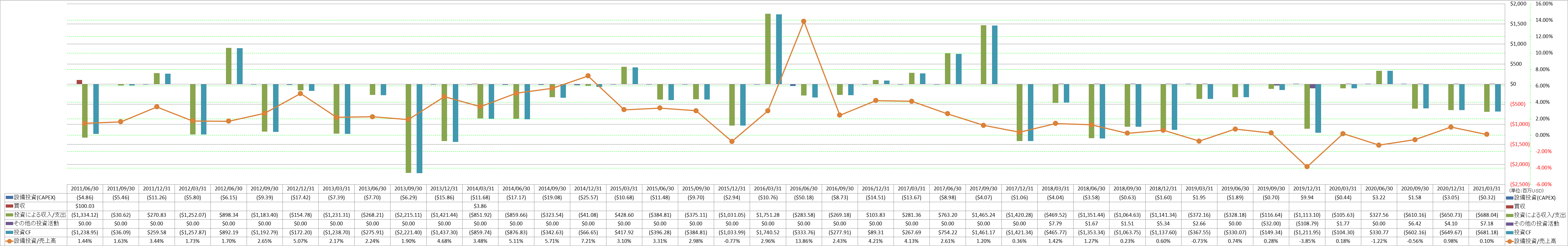Screen dimensions: 1568x246
Task: Click the ($1,420.28) cell
Action: coord(1020,215)
